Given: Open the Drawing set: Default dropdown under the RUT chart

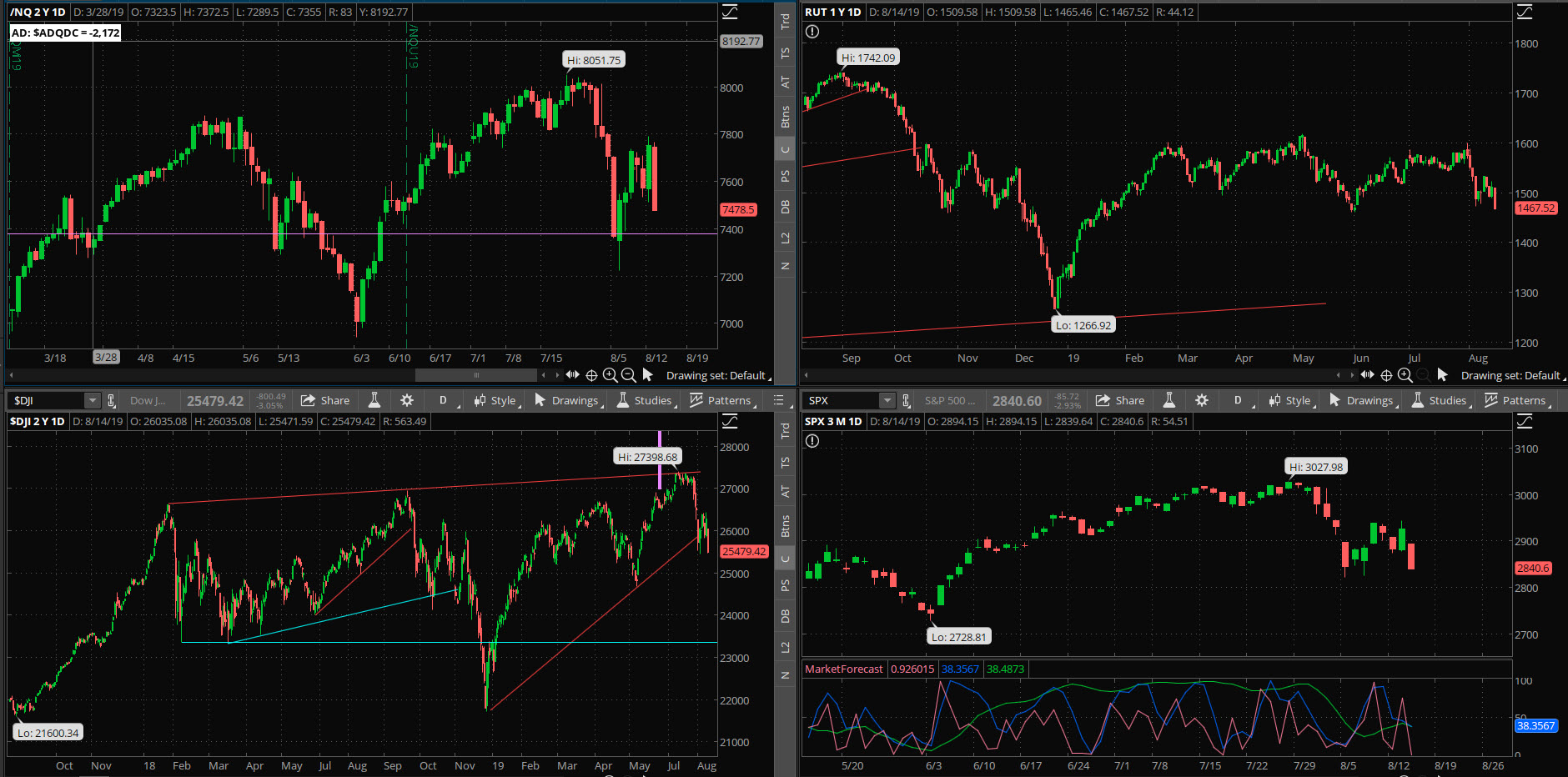Looking at the screenshot, I should tap(1513, 375).
